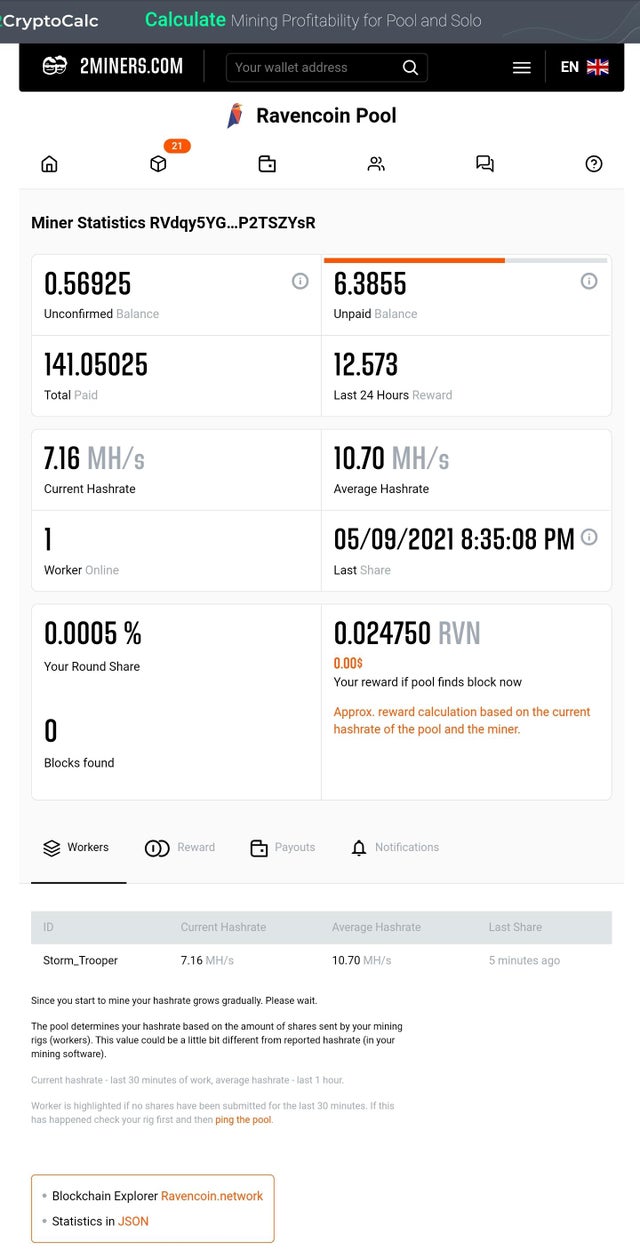Click the 'ping the pool' link

click(243, 1120)
